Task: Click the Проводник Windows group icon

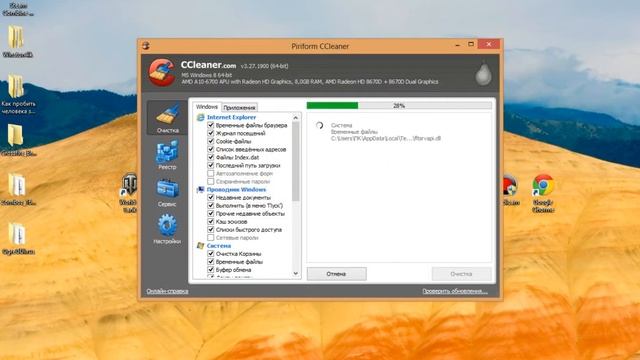Action: tap(200, 189)
